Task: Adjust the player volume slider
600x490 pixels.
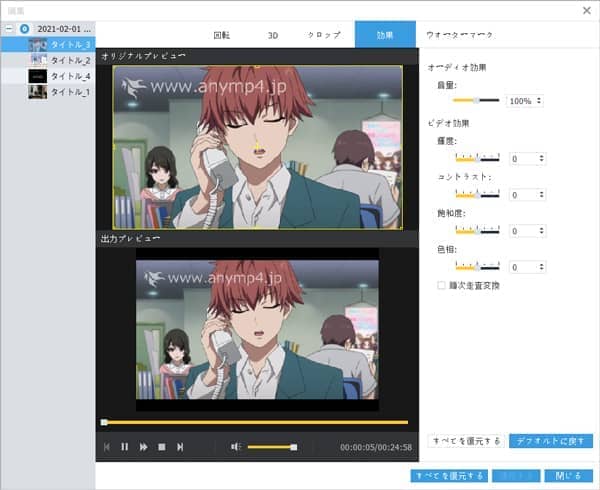Action: coord(272,447)
